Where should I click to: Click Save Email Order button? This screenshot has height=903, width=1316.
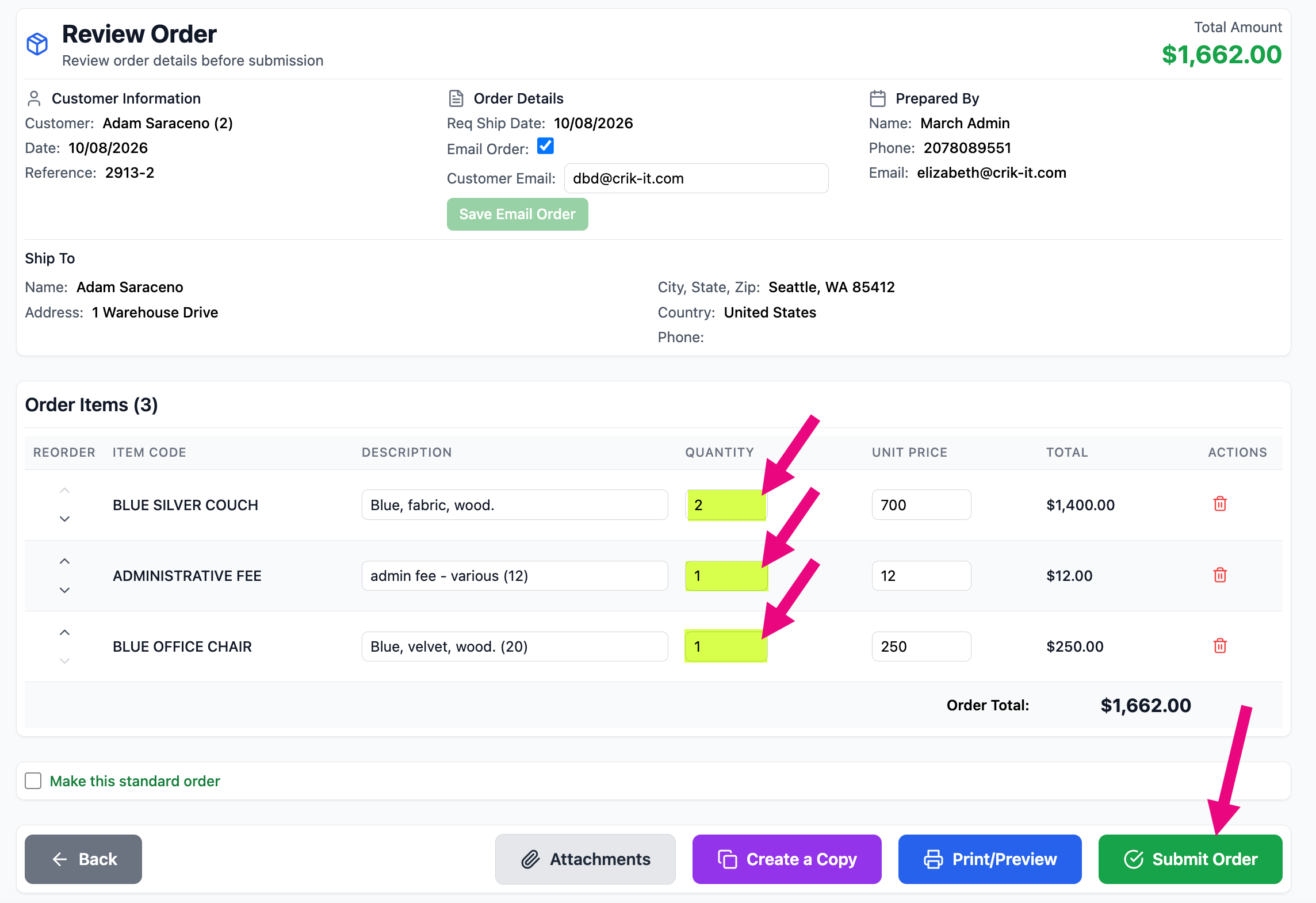(x=517, y=214)
